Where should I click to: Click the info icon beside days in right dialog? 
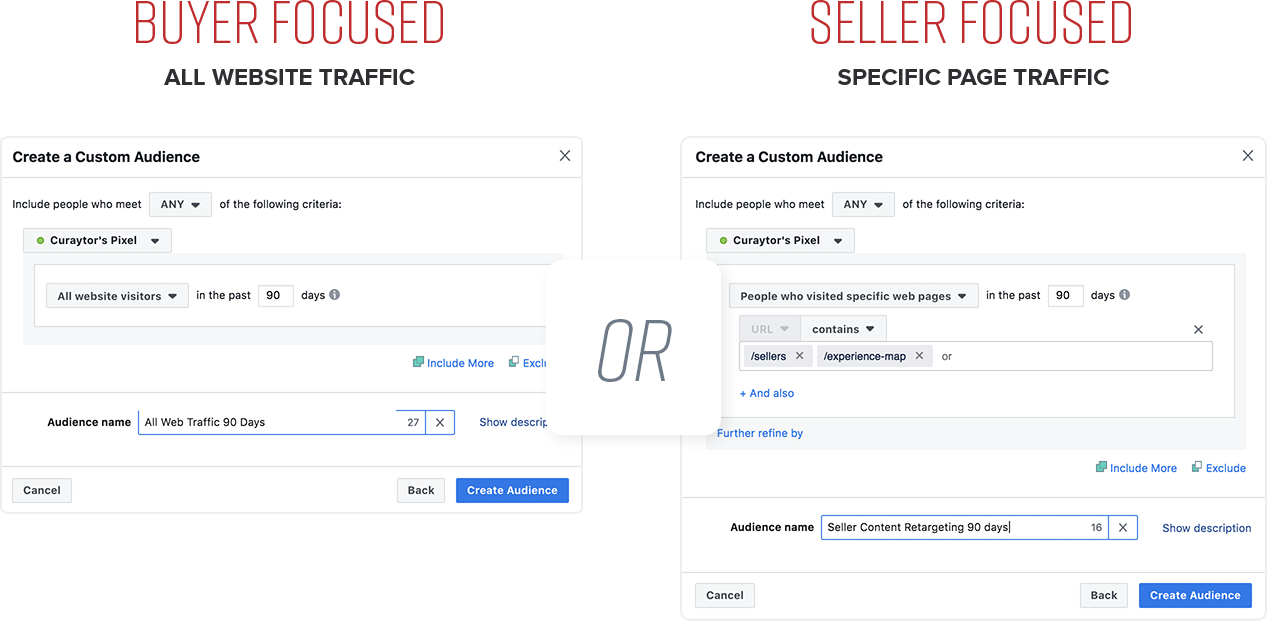coord(1125,295)
